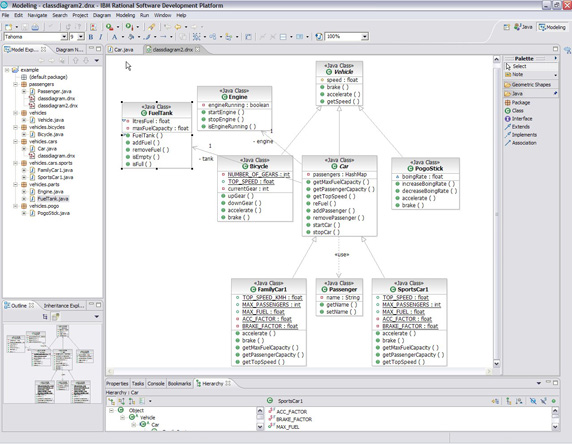The height and width of the screenshot is (444, 572).
Task: Open the 100% zoom dropdown
Action: click(x=364, y=36)
